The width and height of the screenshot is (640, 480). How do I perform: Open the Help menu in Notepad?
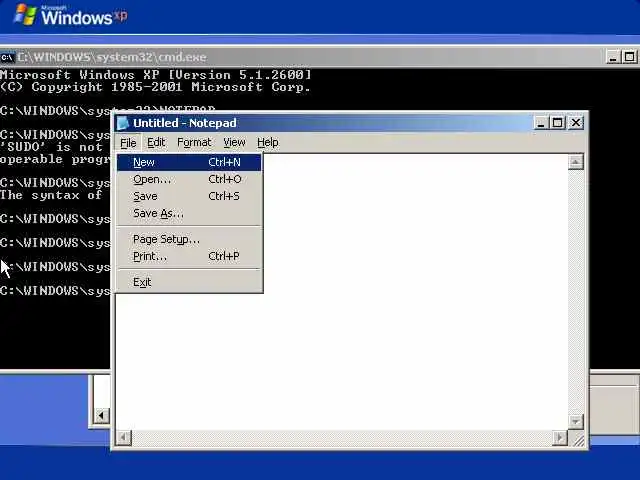point(268,142)
